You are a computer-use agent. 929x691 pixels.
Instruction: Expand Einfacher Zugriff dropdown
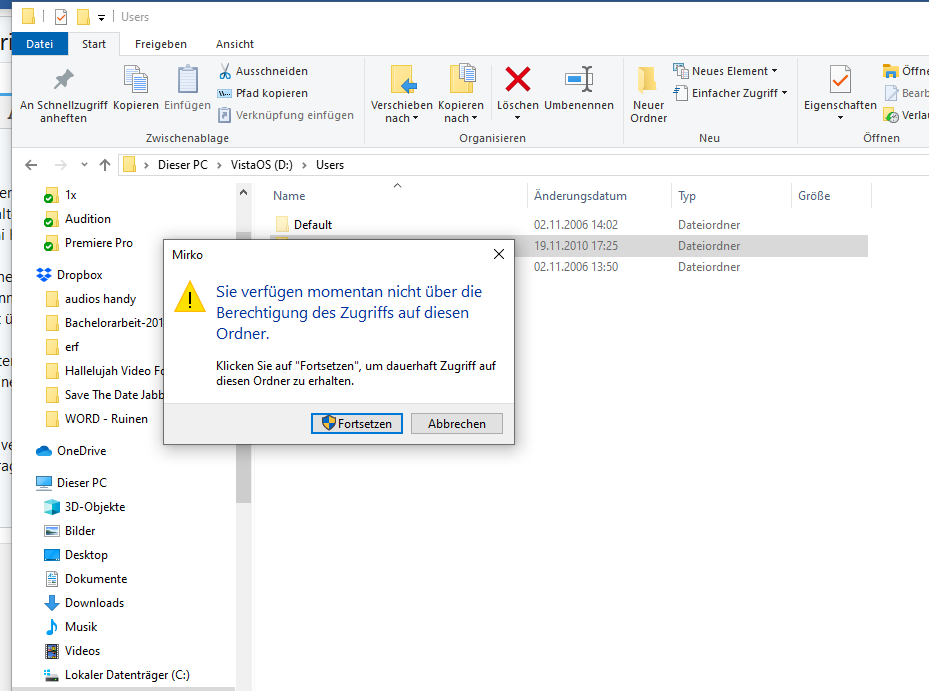784,93
